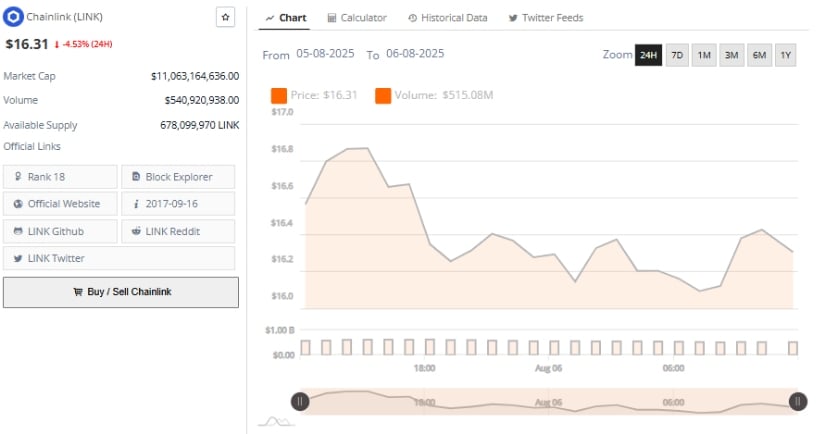Open the Historical Data tab

tap(448, 18)
